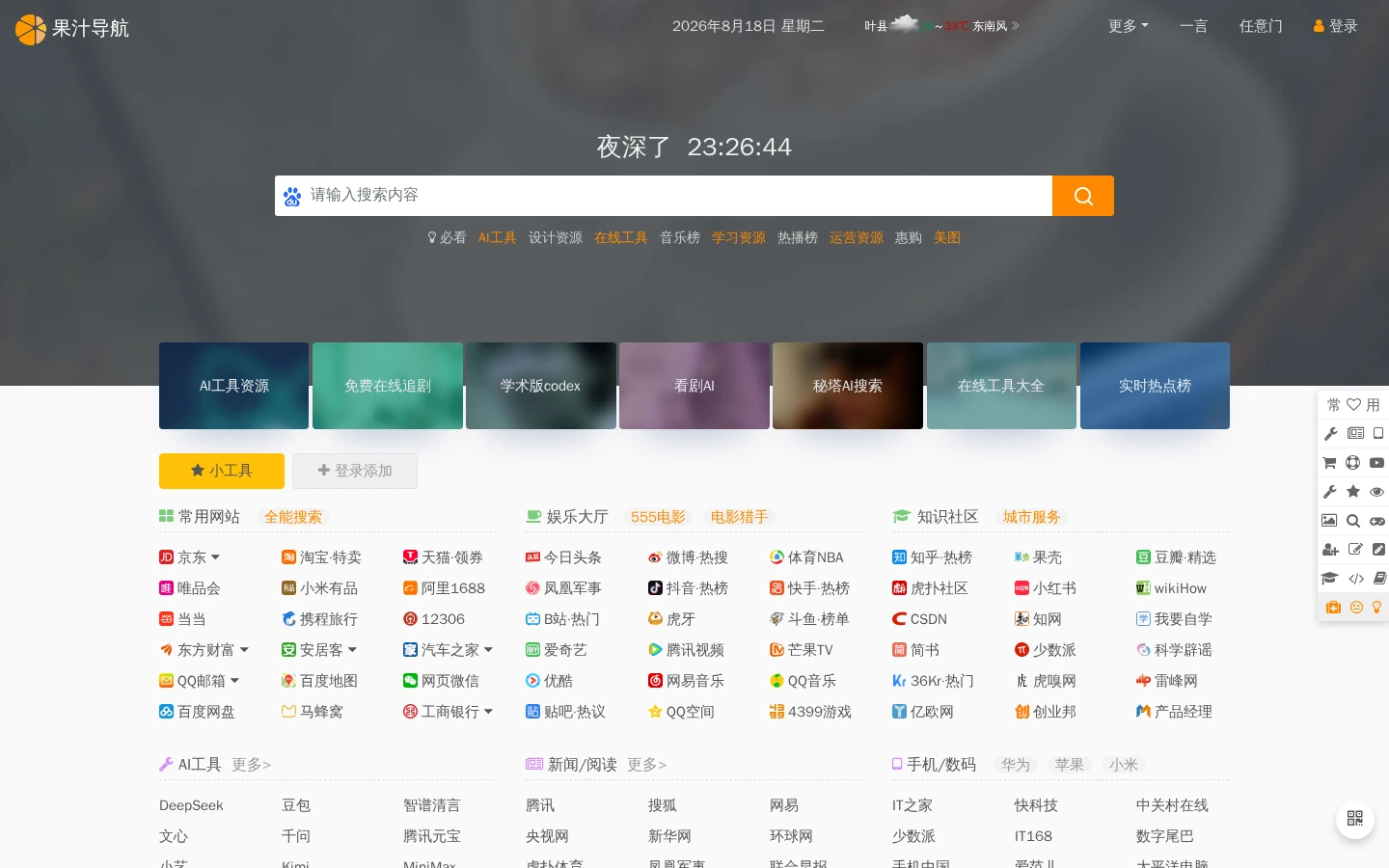The image size is (1389, 868).
Task: Open the Baidu paw search engine selector
Action: pyautogui.click(x=292, y=197)
